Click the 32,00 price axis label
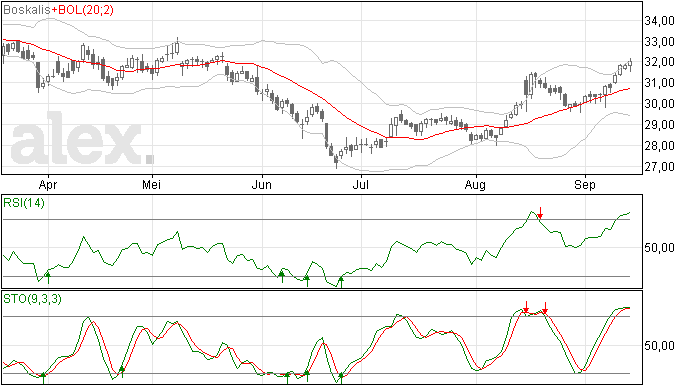The height and width of the screenshot is (387, 690). pyautogui.click(x=659, y=62)
